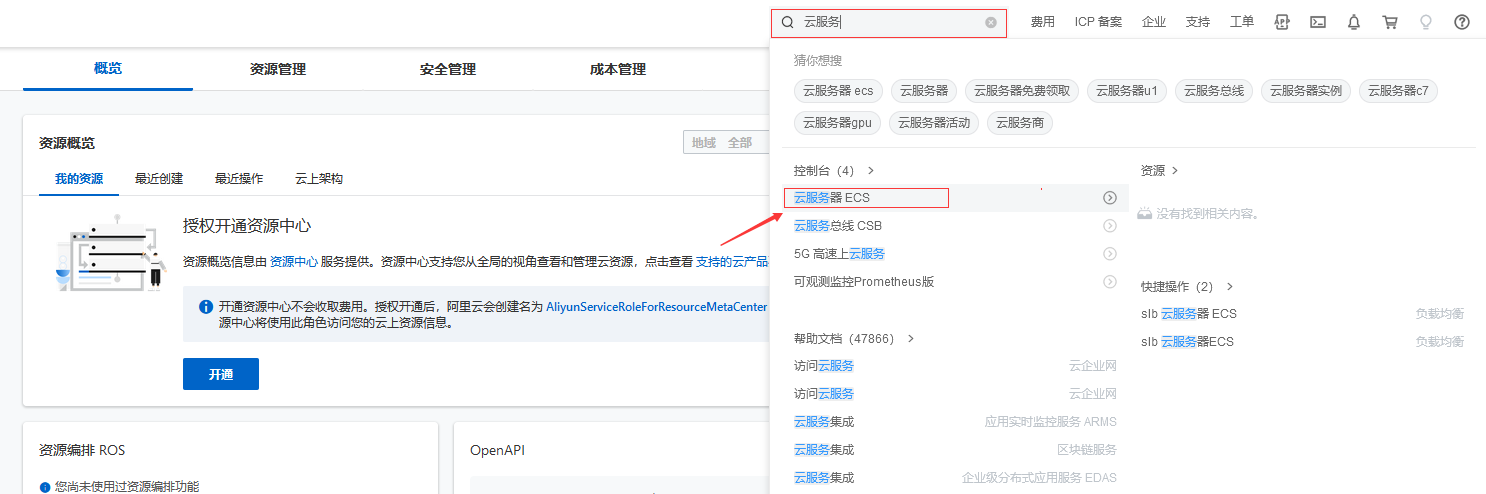This screenshot has height=494, width=1486.
Task: Open the ICP 备案 menu
Action: 1098,22
